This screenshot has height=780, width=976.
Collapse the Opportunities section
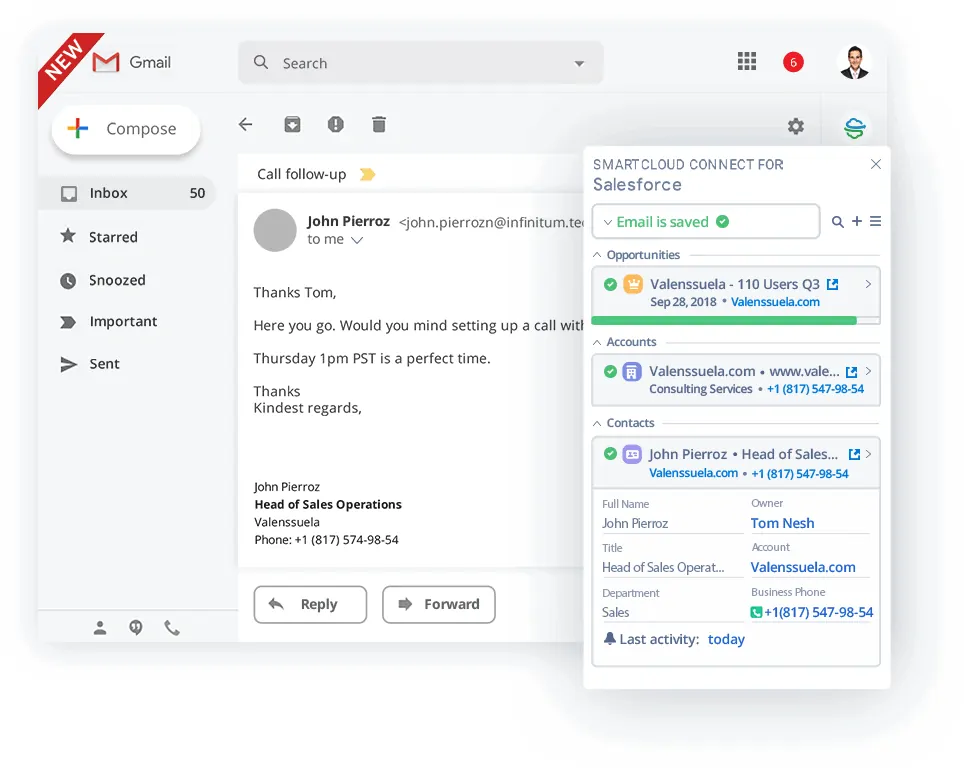tap(596, 255)
